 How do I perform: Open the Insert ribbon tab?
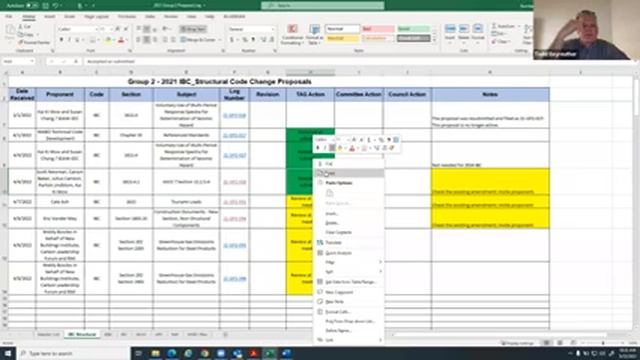[x=50, y=17]
